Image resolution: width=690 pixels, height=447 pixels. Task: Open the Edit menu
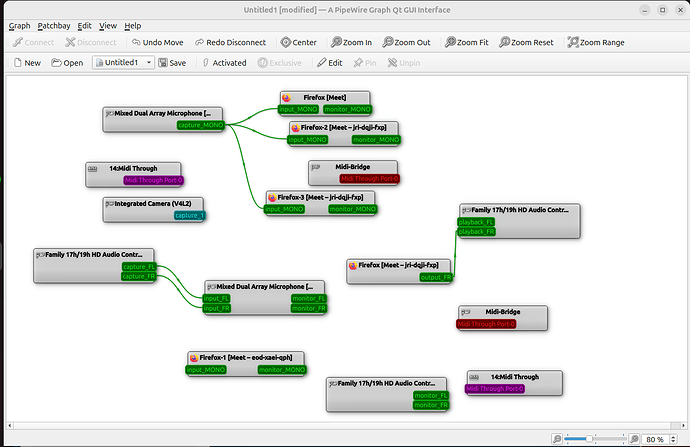(x=84, y=26)
